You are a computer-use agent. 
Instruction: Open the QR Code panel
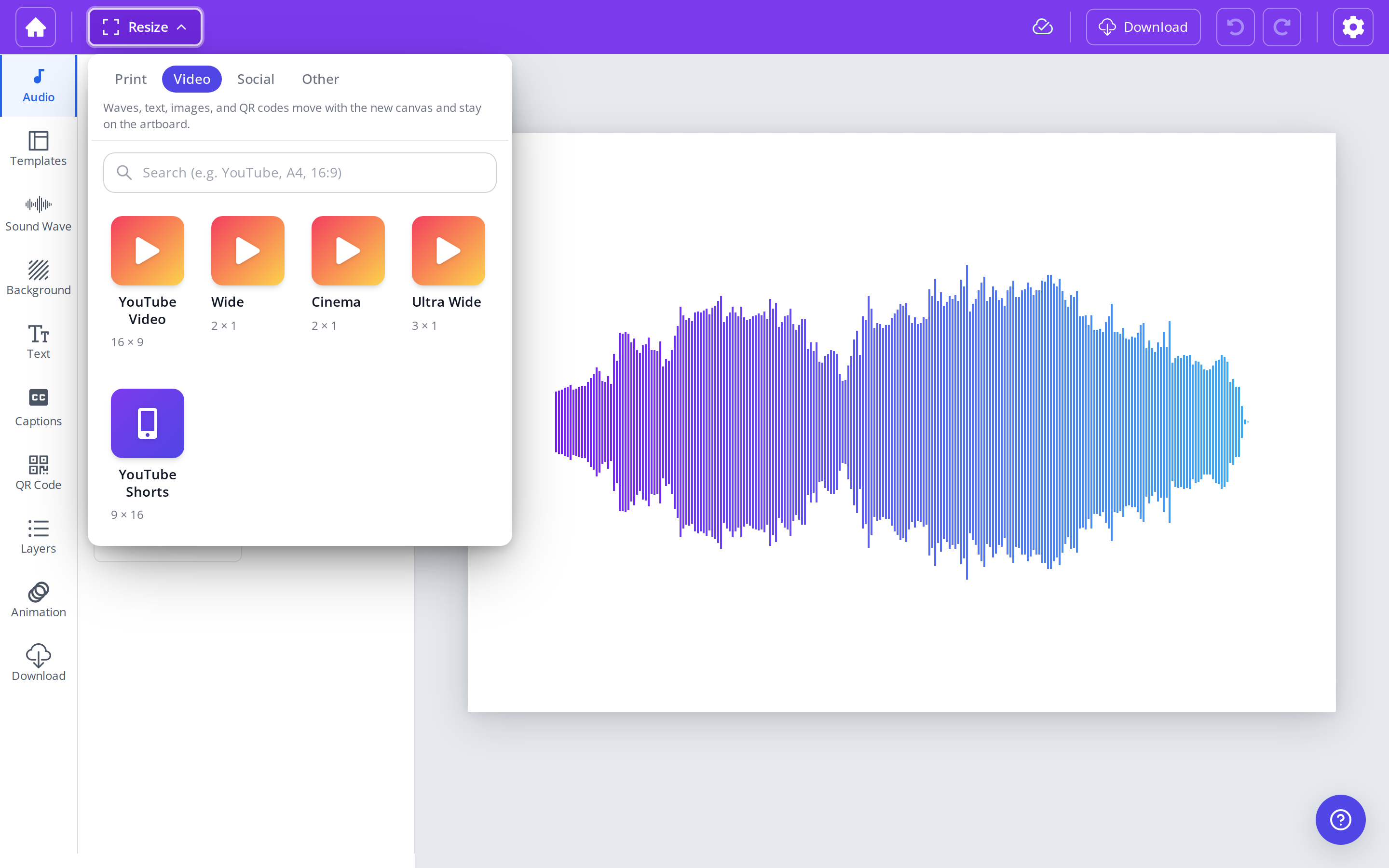(39, 473)
